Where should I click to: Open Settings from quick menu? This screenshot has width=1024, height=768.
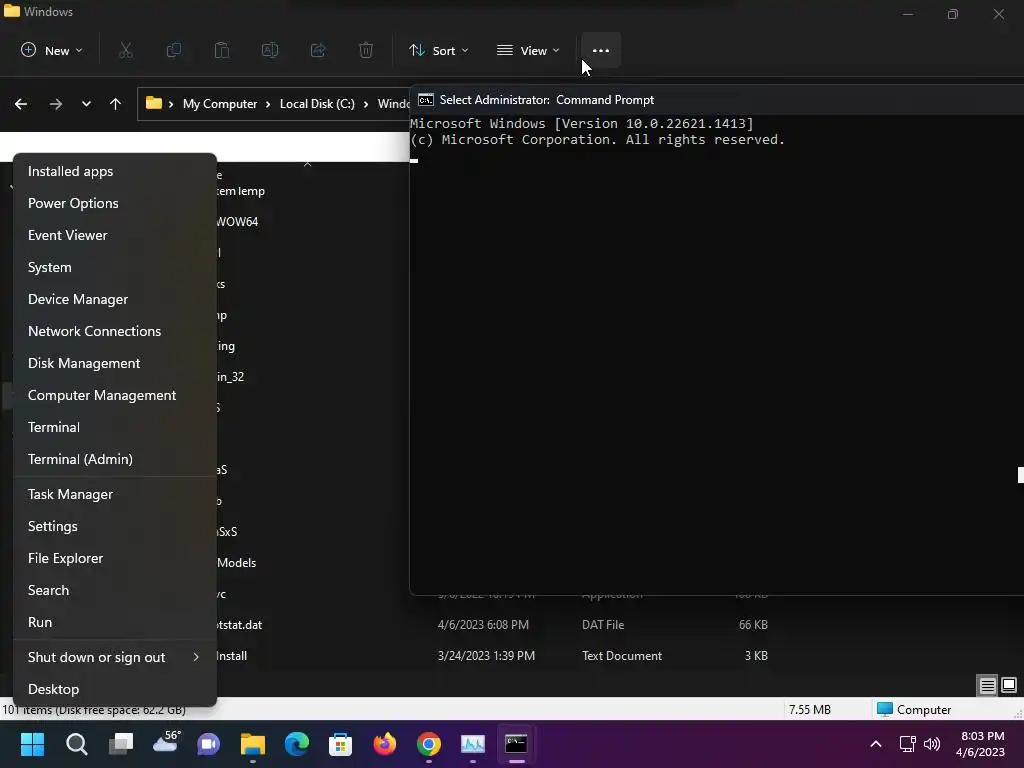115,526
